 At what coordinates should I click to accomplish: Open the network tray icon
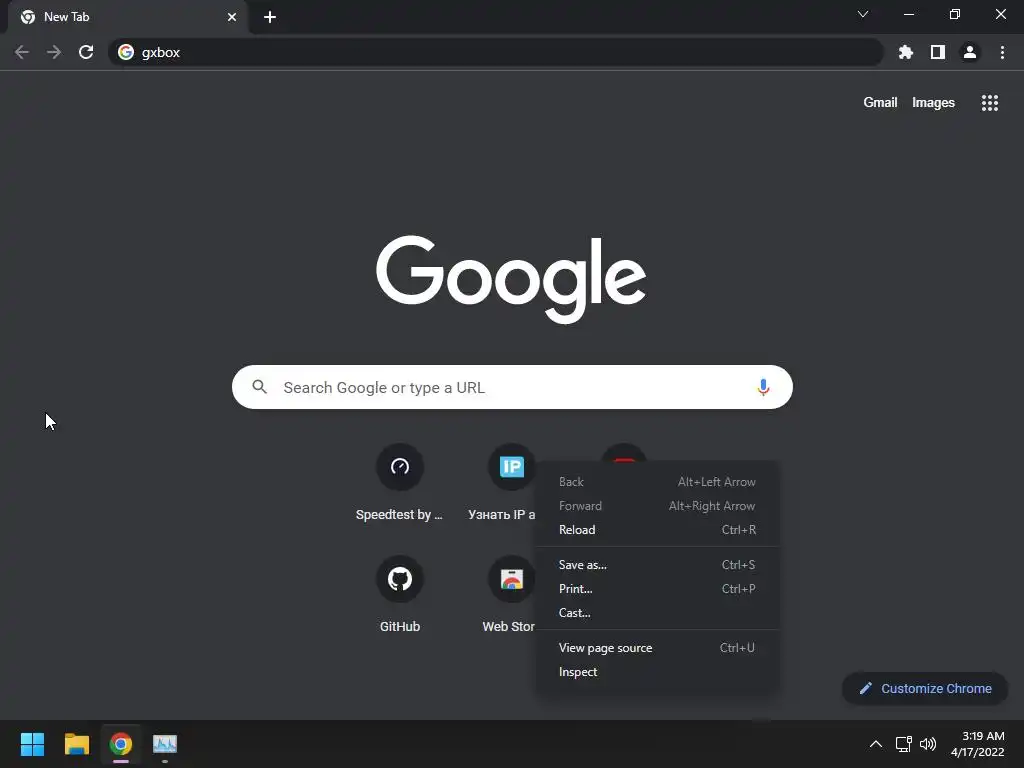click(903, 744)
